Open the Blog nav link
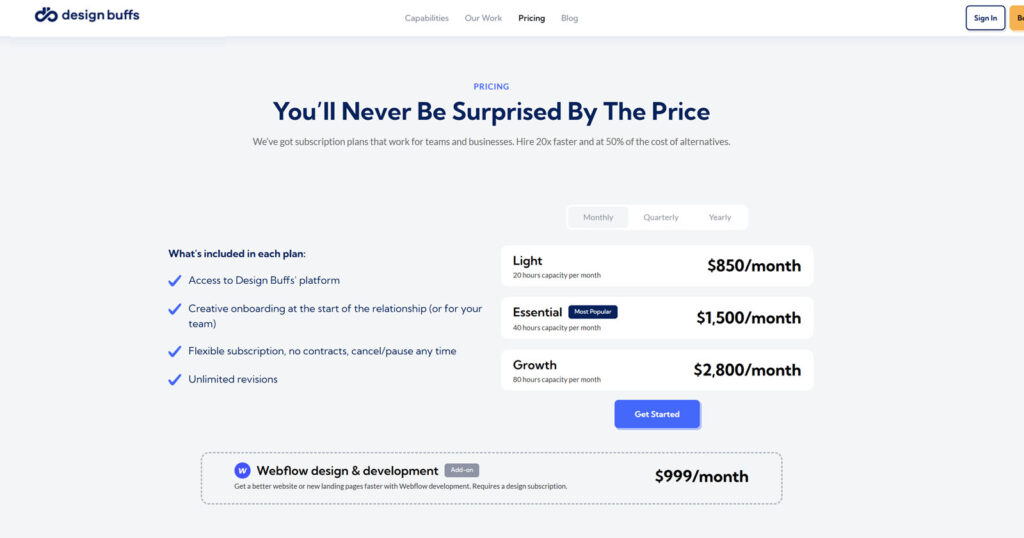The width and height of the screenshot is (1024, 538). [x=569, y=18]
